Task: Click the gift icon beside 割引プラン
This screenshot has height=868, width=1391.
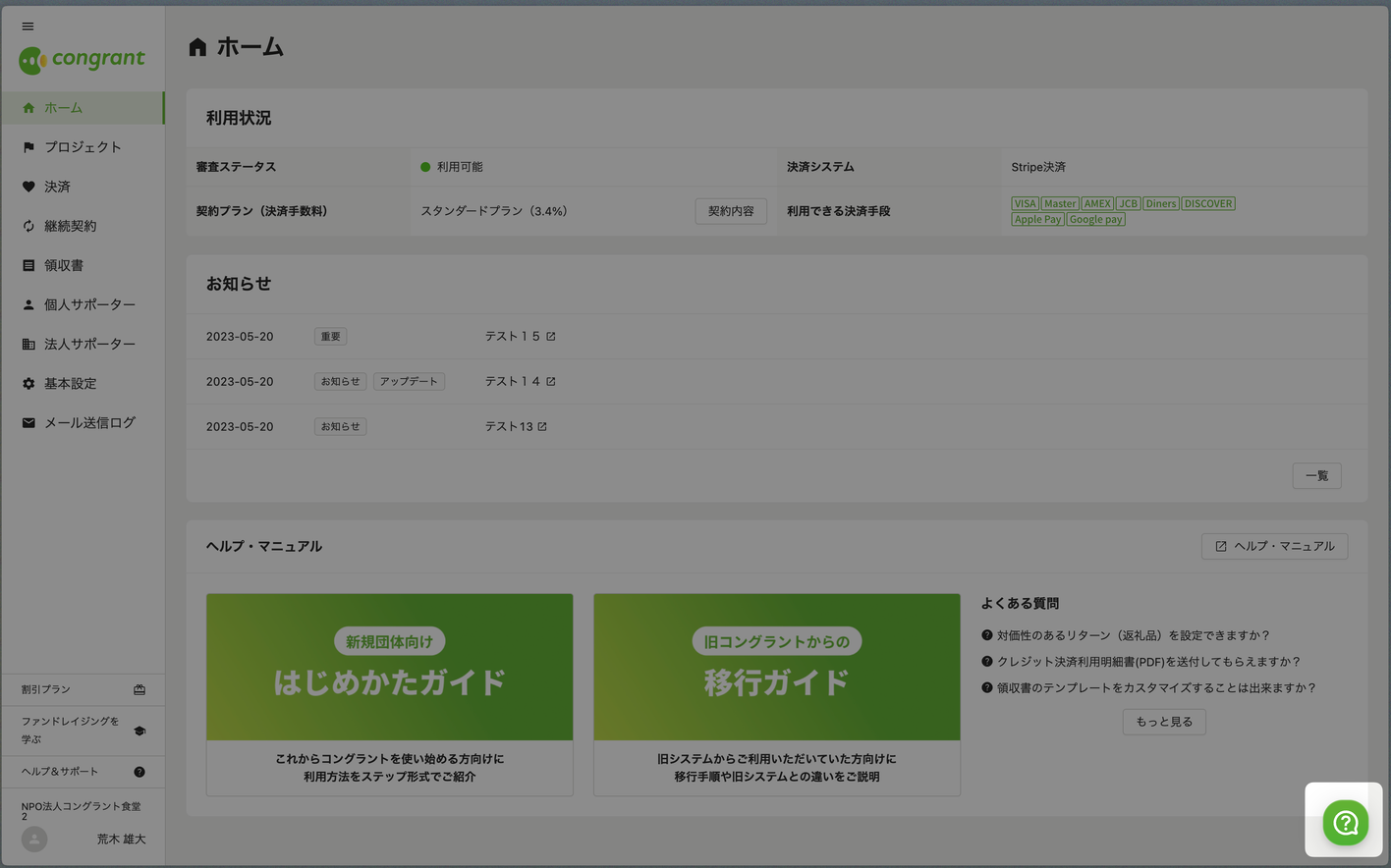Action: pos(139,690)
